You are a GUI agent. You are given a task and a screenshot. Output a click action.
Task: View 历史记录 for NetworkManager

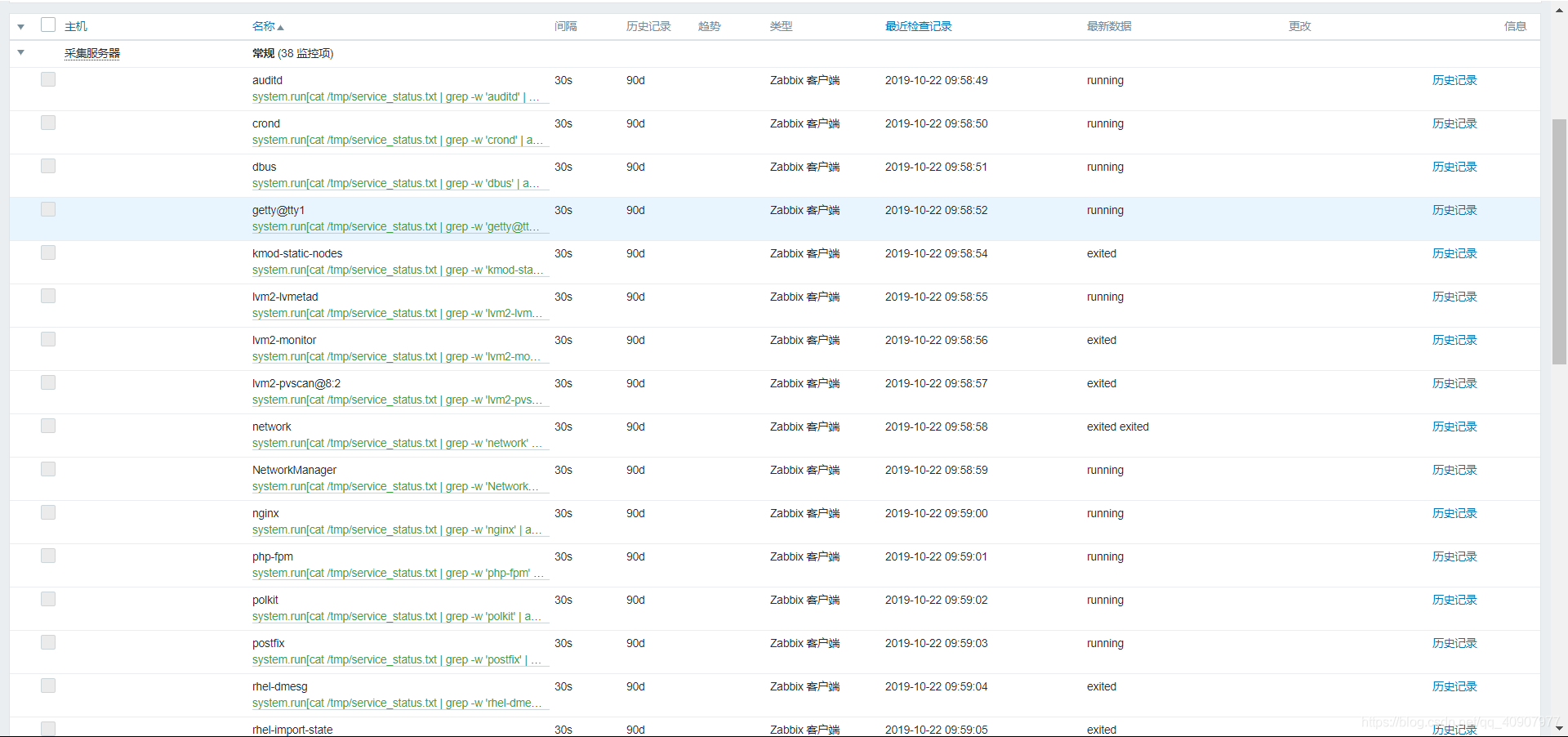tap(1454, 470)
